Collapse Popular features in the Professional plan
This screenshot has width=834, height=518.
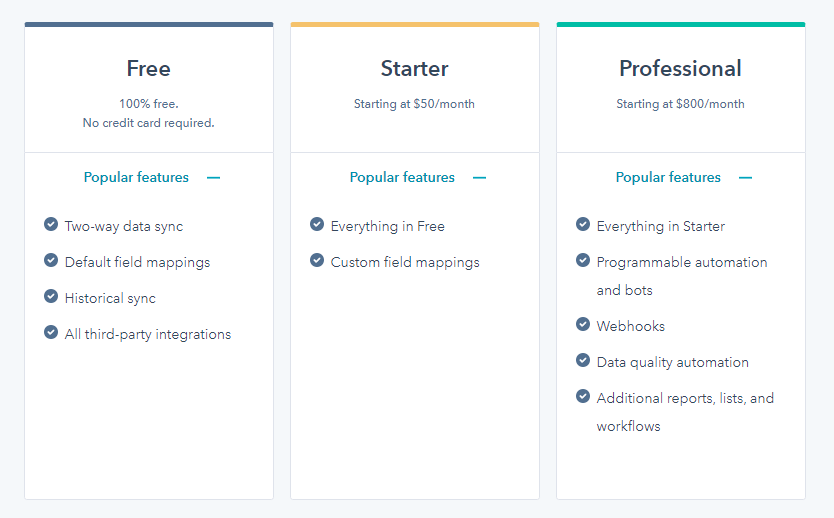coord(668,177)
